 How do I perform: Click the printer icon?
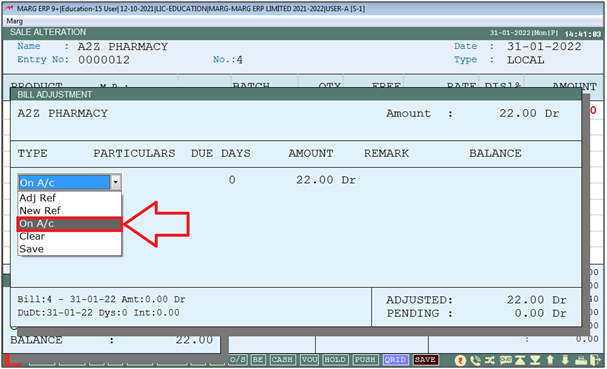pos(581,360)
